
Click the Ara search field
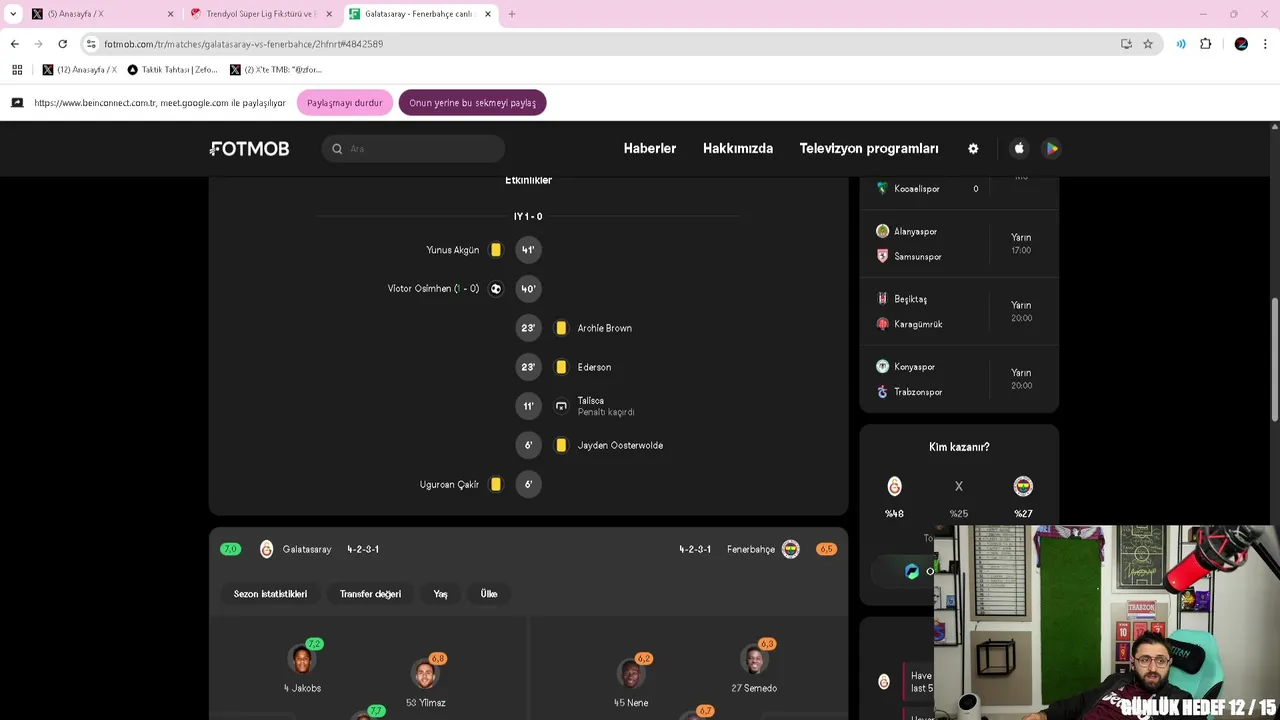[x=413, y=149]
